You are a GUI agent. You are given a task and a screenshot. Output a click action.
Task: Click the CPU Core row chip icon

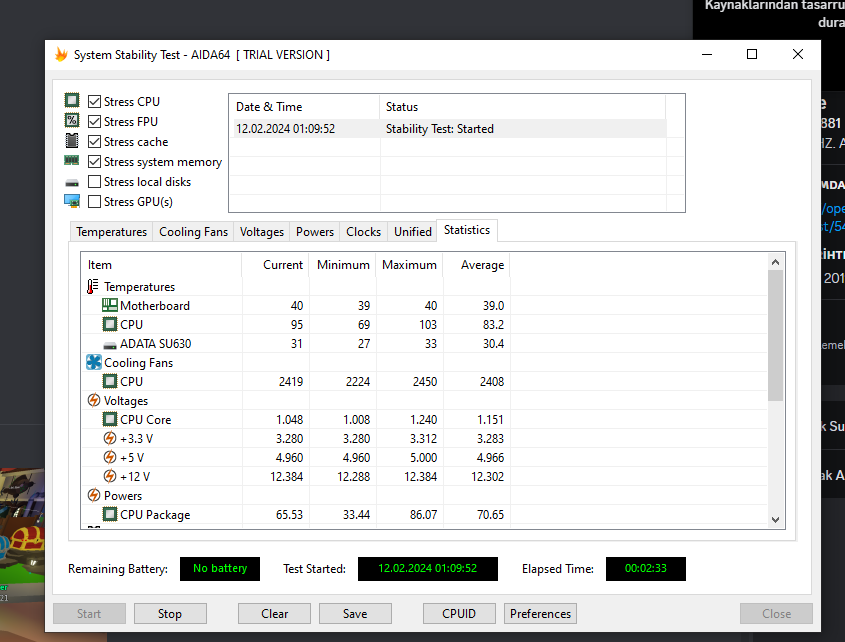pyautogui.click(x=110, y=419)
